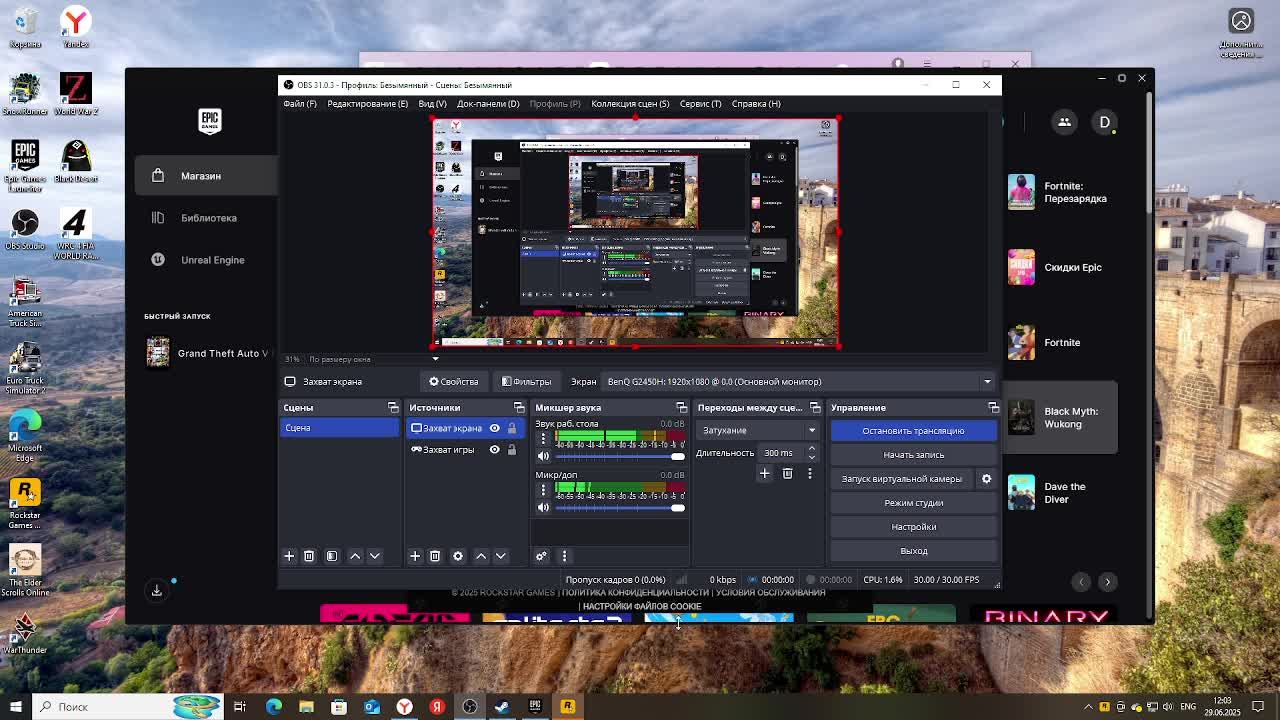Open Док-панели menu in menu bar
Image resolution: width=1280 pixels, height=720 pixels.
pyautogui.click(x=488, y=104)
